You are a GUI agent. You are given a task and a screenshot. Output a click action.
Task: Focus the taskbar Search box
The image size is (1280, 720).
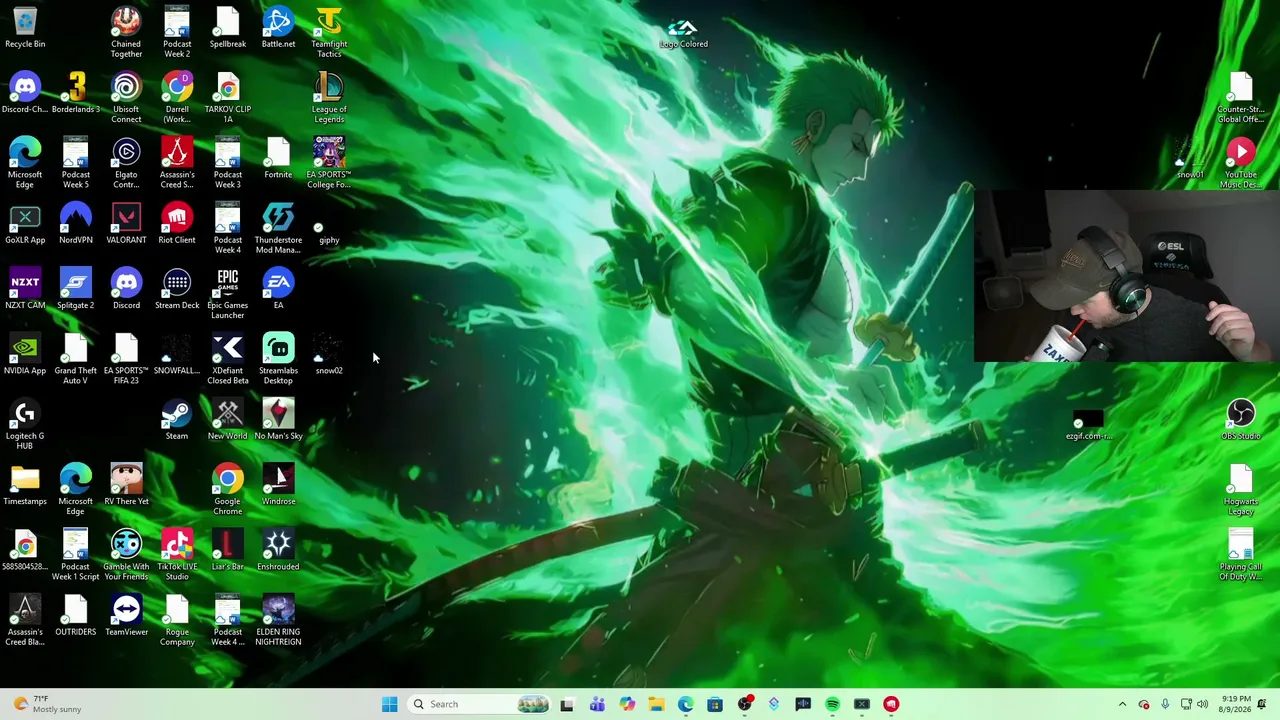point(481,704)
